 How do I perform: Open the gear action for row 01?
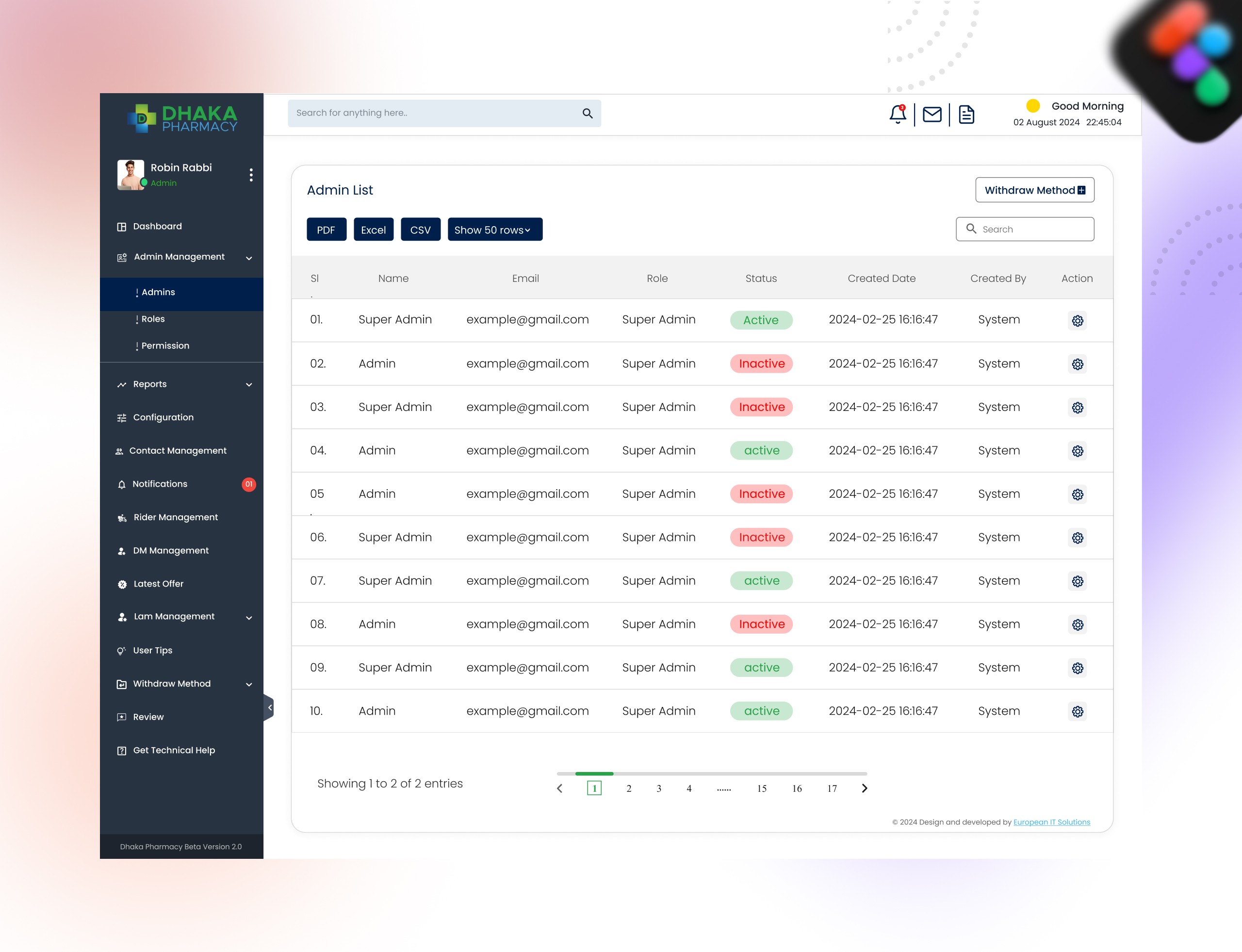click(1077, 321)
